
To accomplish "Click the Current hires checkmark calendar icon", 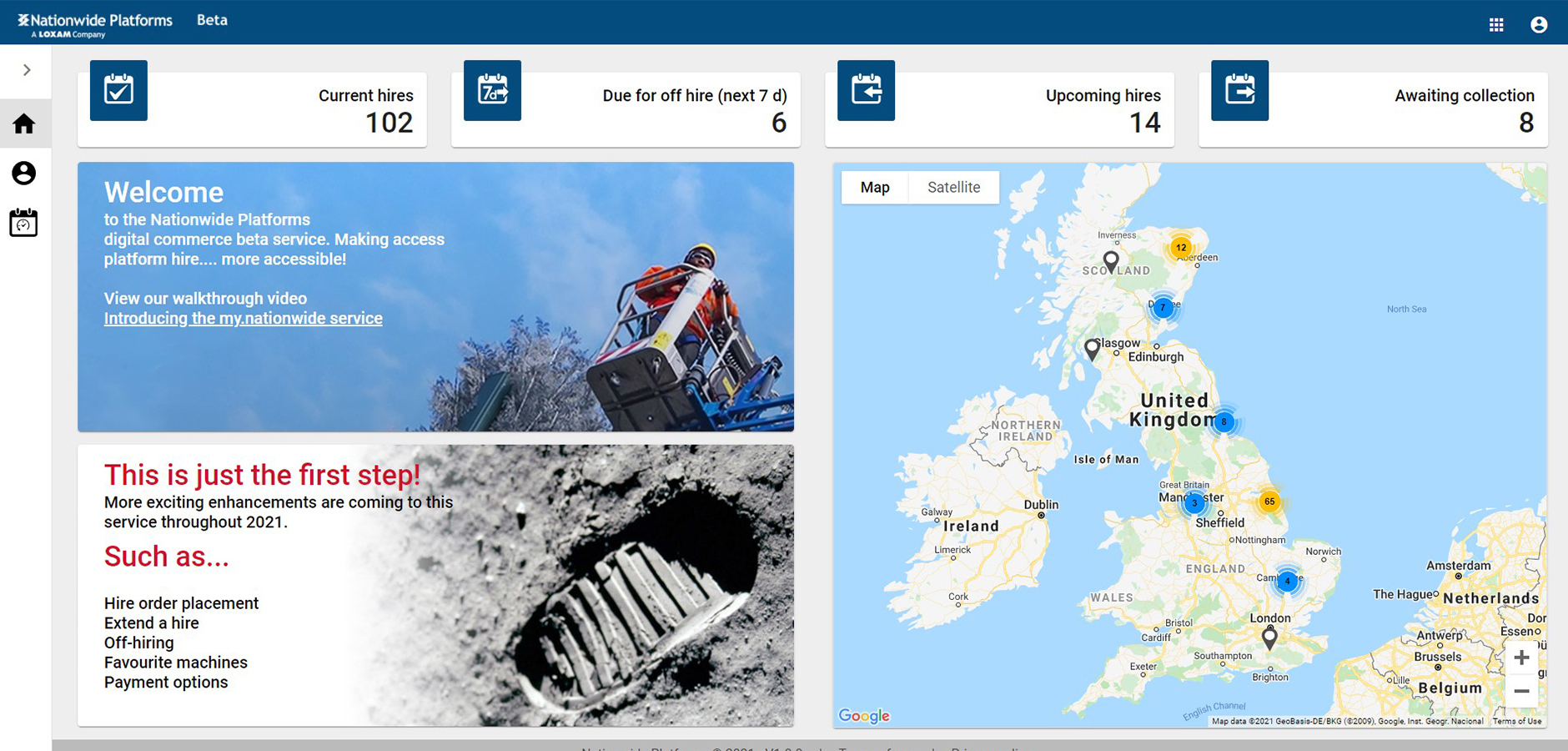I will click(x=118, y=90).
